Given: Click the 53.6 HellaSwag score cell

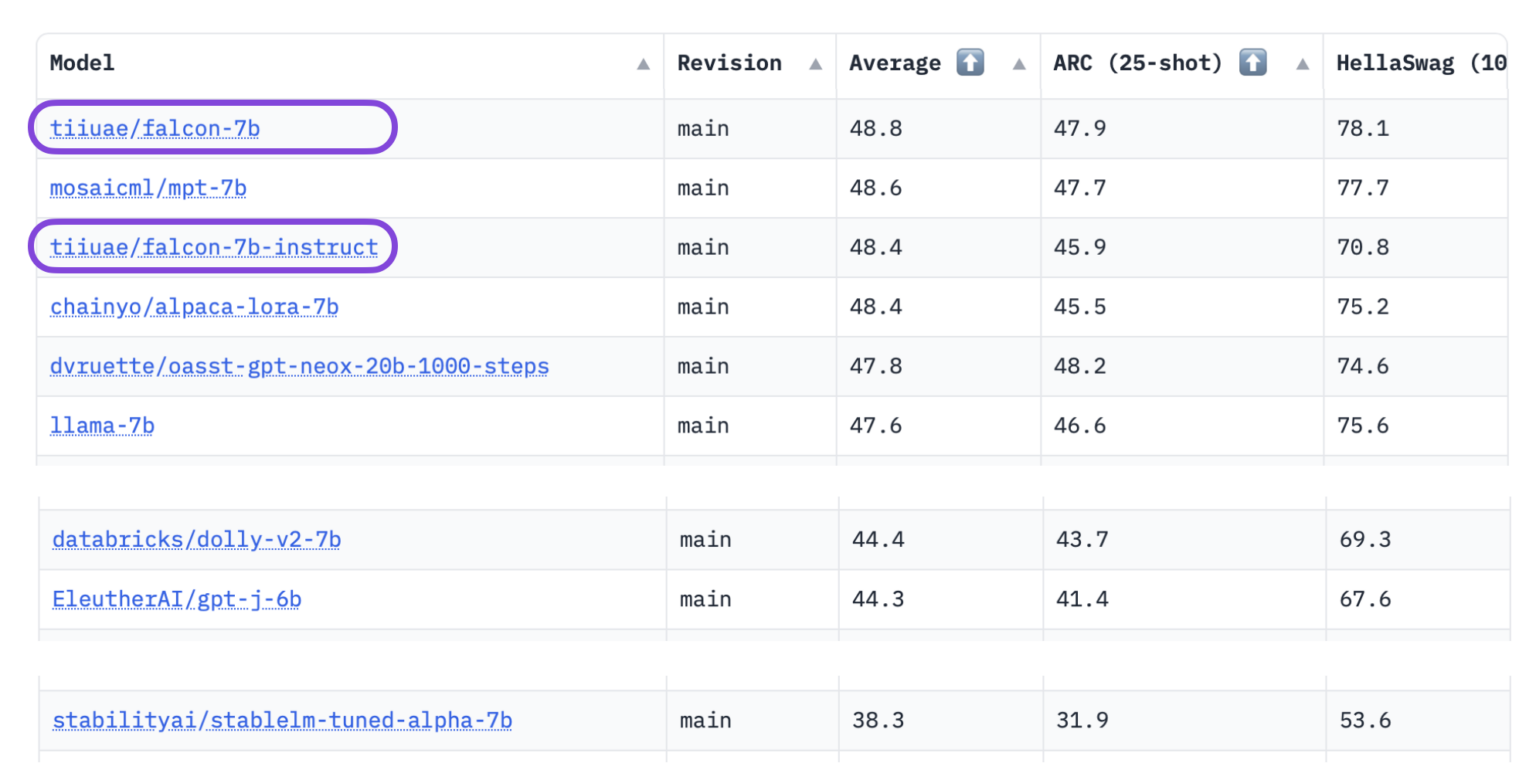Looking at the screenshot, I should click(x=1365, y=720).
